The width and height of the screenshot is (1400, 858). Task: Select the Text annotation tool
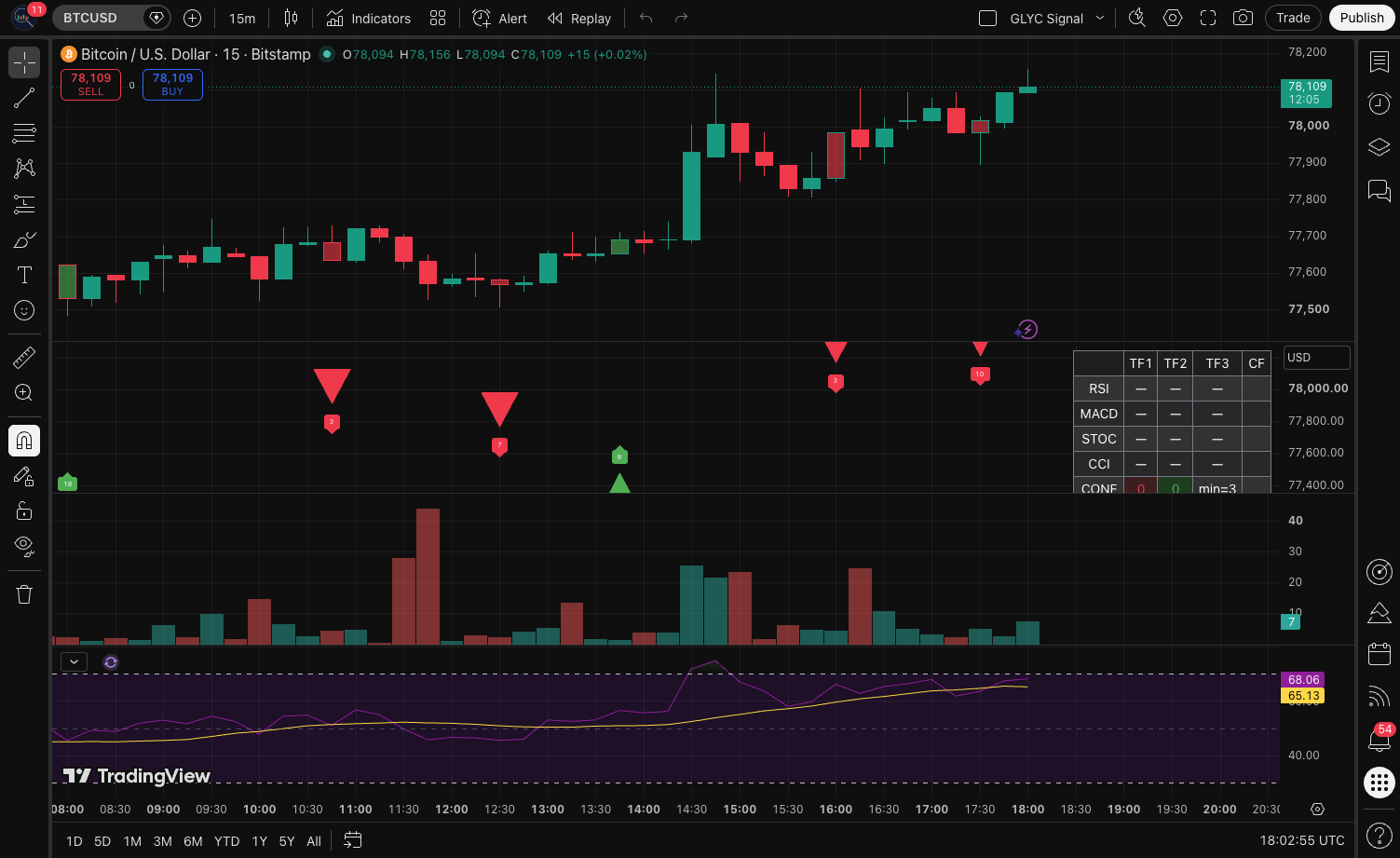coord(24,275)
